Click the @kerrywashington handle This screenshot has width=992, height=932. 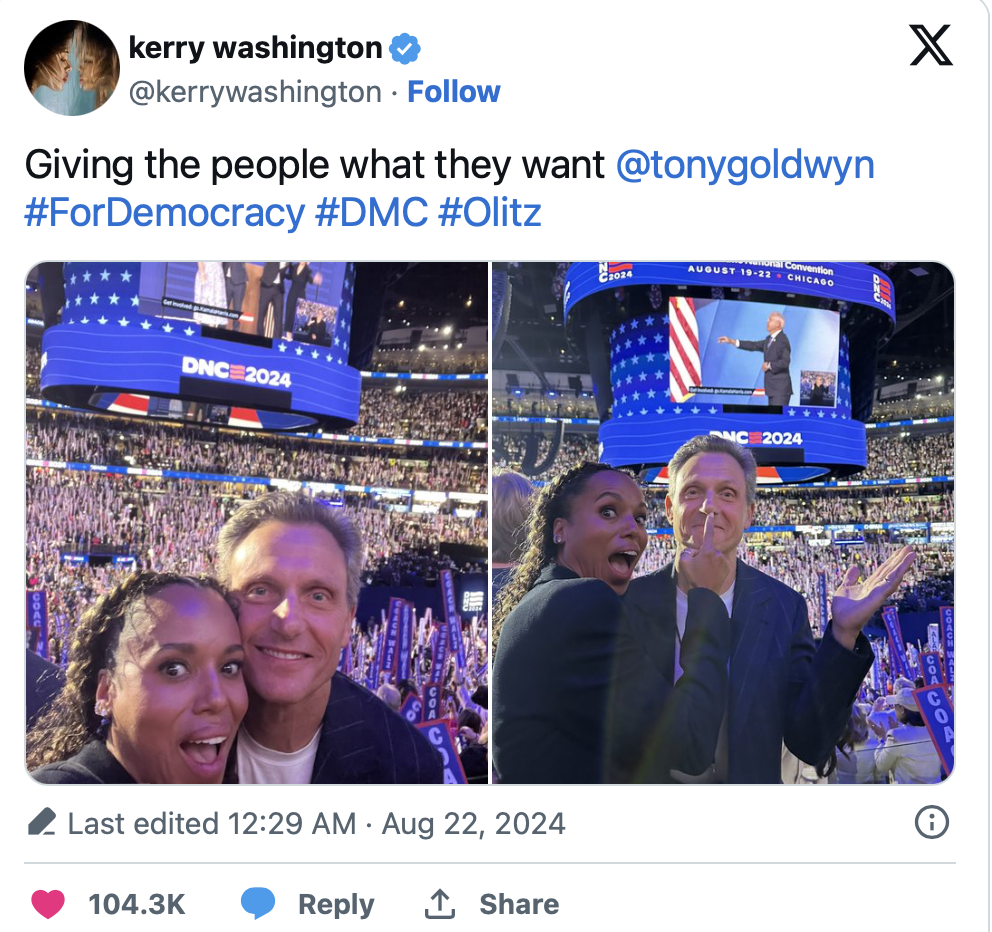click(x=256, y=92)
